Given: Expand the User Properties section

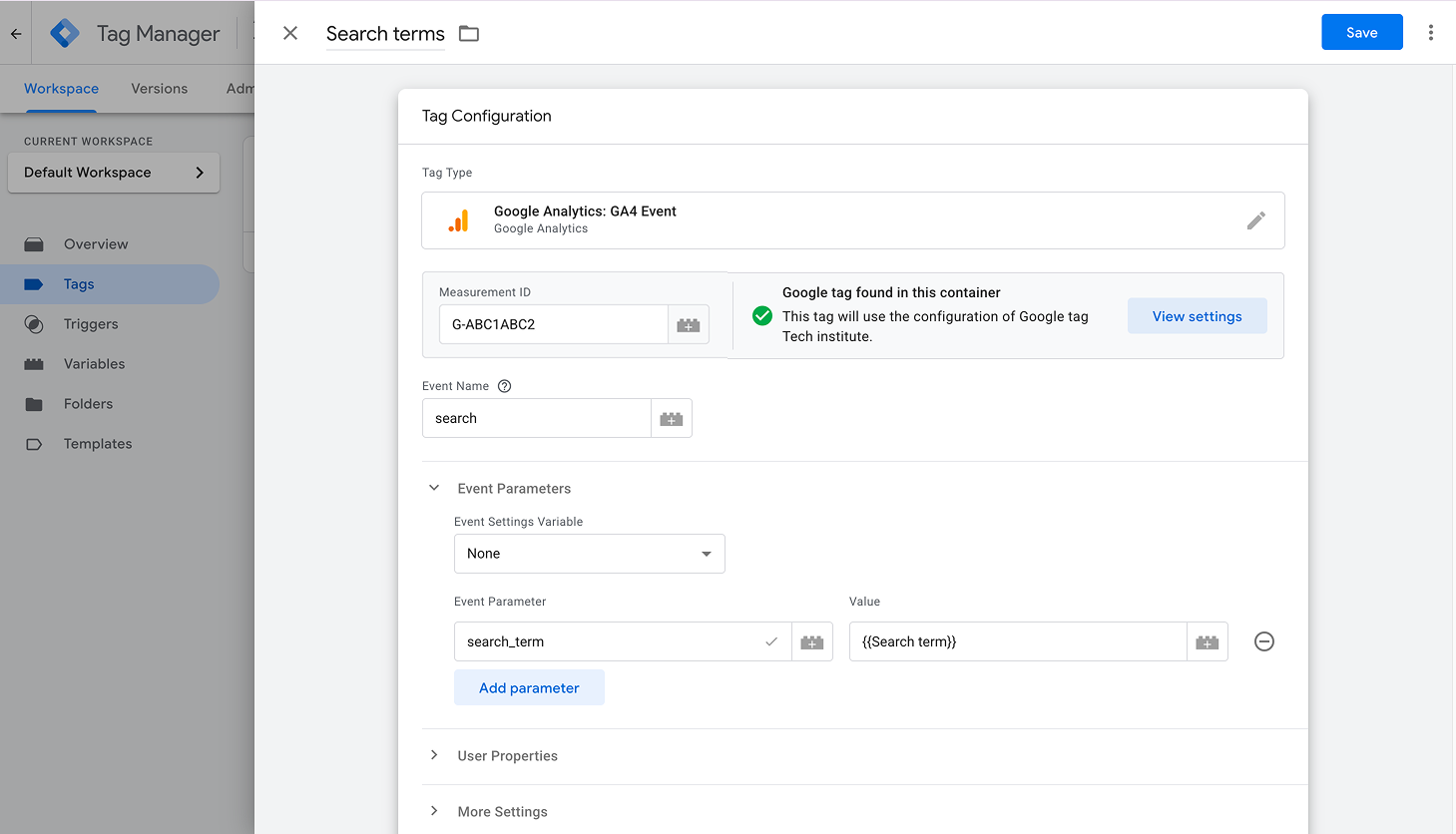Looking at the screenshot, I should [x=434, y=755].
